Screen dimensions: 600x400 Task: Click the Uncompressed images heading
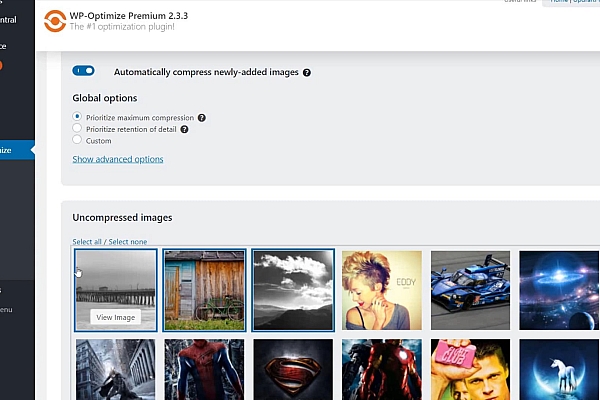pos(122,217)
